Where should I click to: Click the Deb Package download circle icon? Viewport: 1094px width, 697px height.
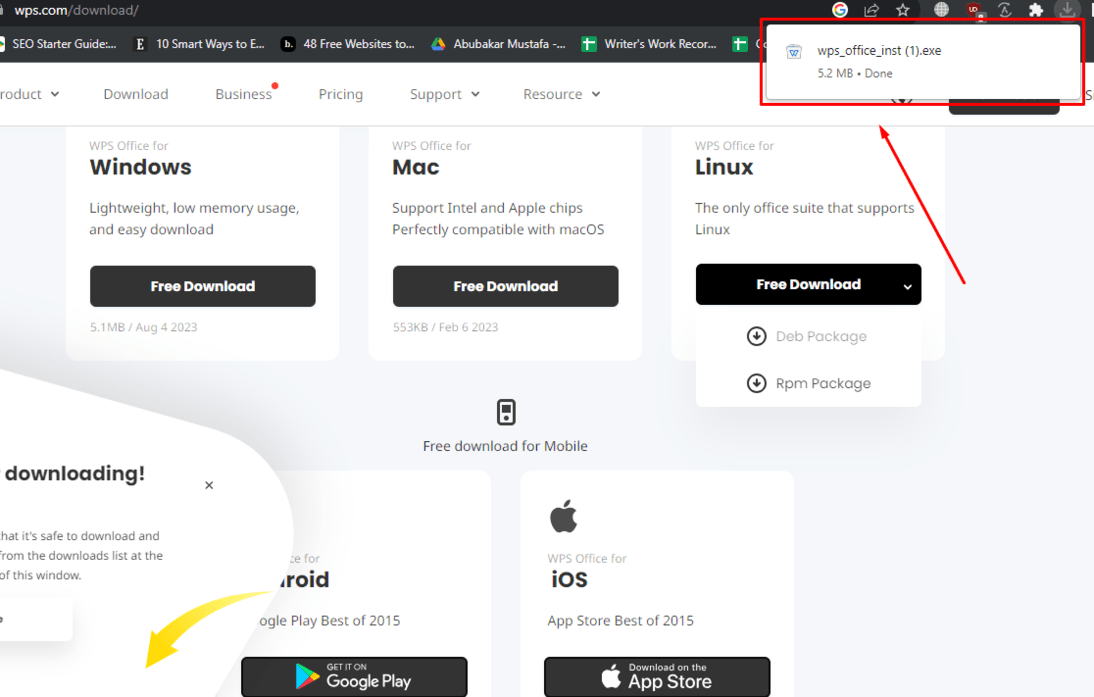pos(757,336)
